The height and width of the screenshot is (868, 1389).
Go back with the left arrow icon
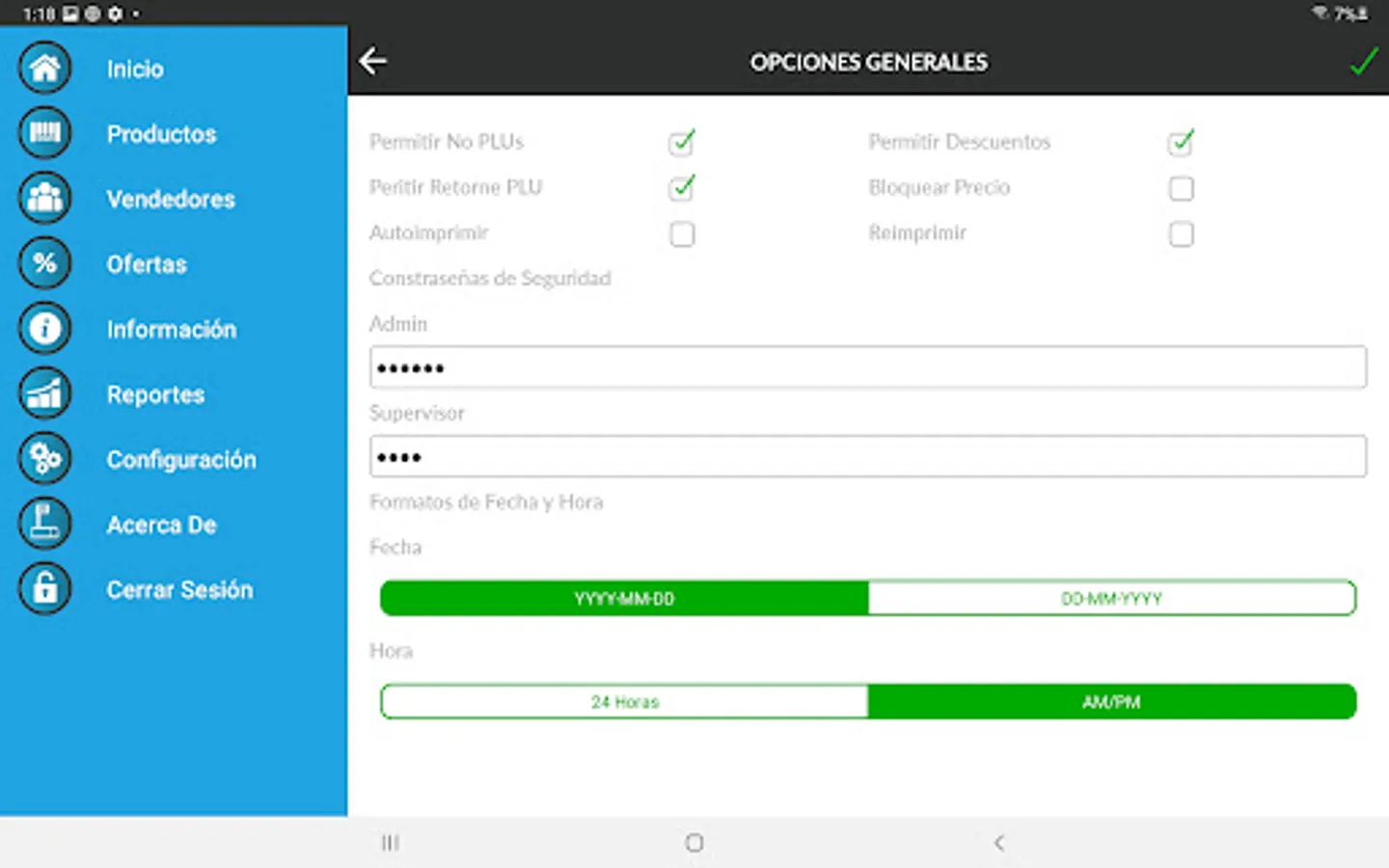point(373,61)
